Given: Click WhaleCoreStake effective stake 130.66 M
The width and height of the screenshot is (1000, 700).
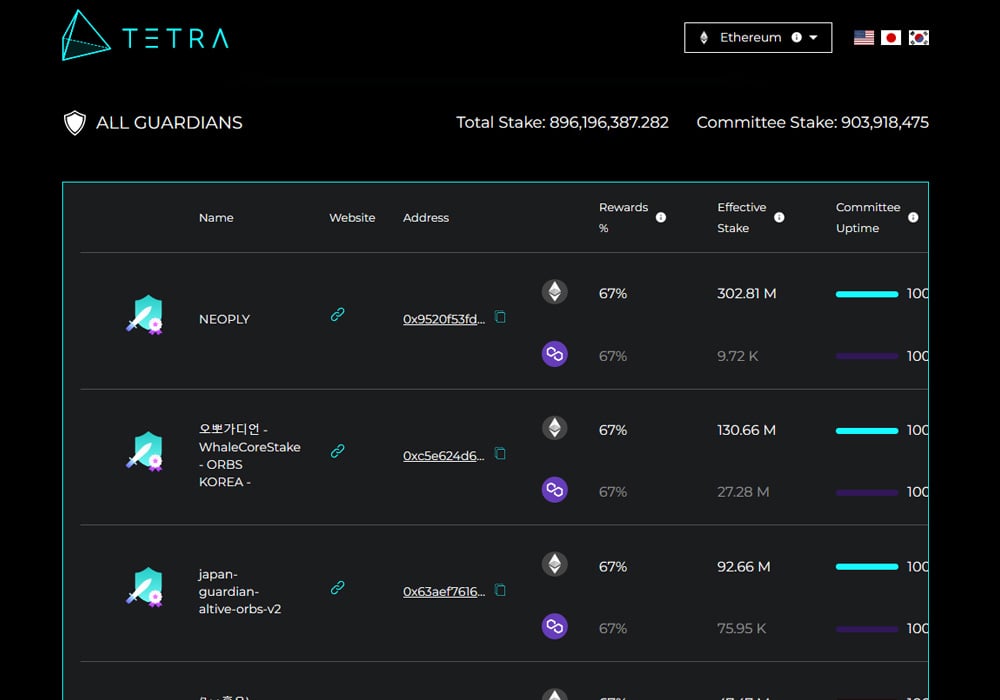Looking at the screenshot, I should click(746, 430).
